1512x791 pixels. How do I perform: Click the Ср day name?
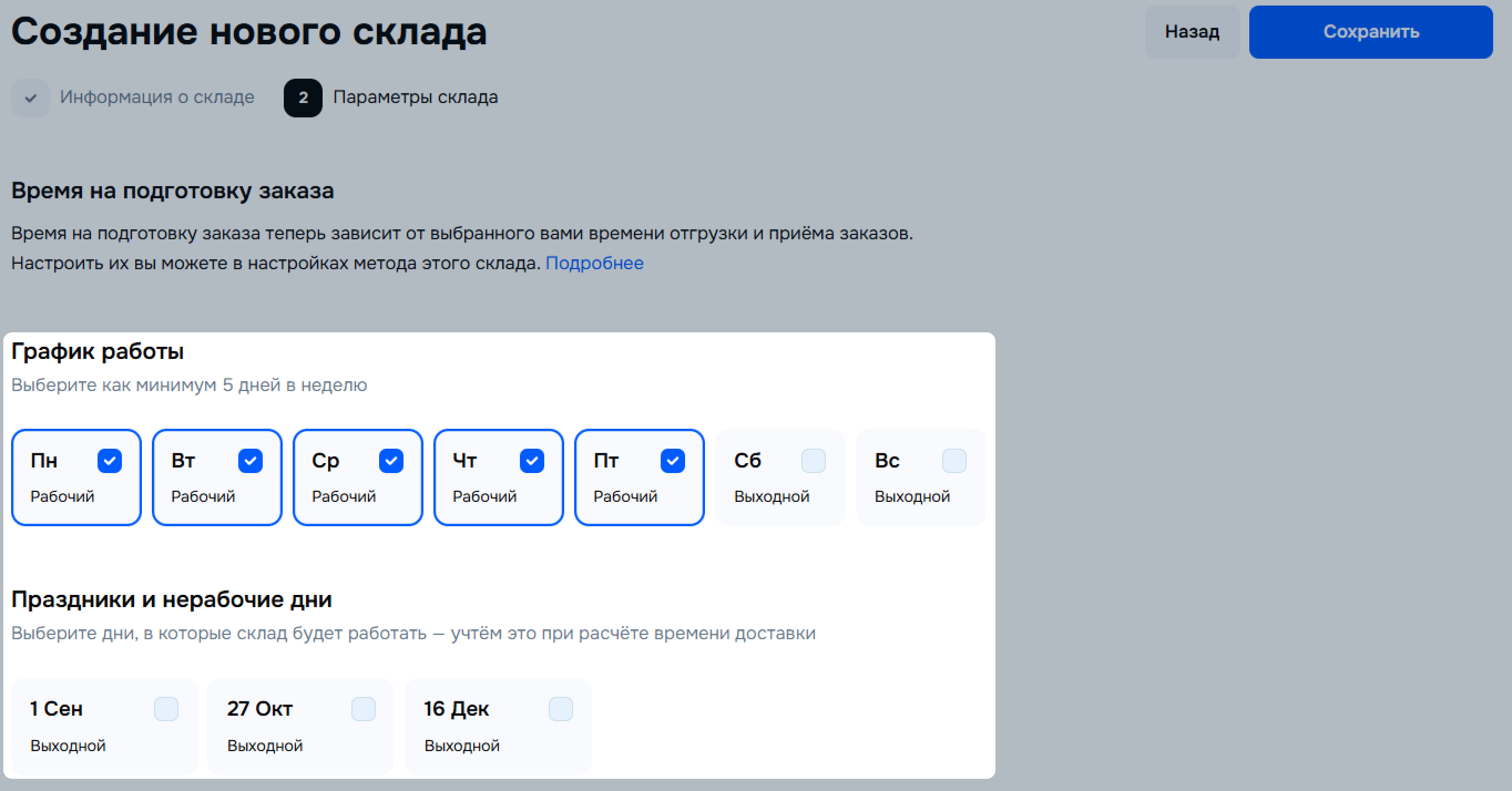325,461
